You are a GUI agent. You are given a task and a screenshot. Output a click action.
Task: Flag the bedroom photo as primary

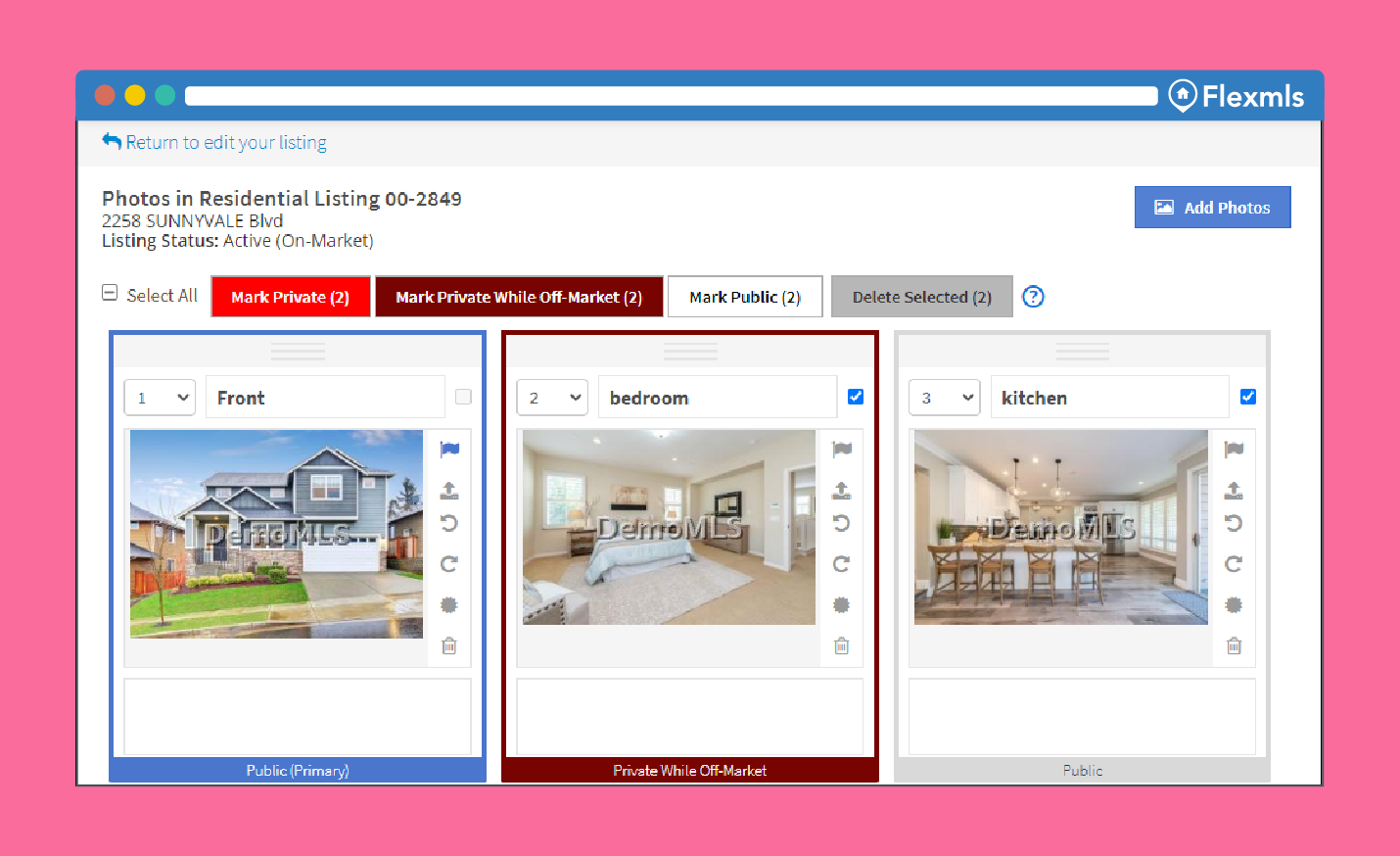[842, 450]
